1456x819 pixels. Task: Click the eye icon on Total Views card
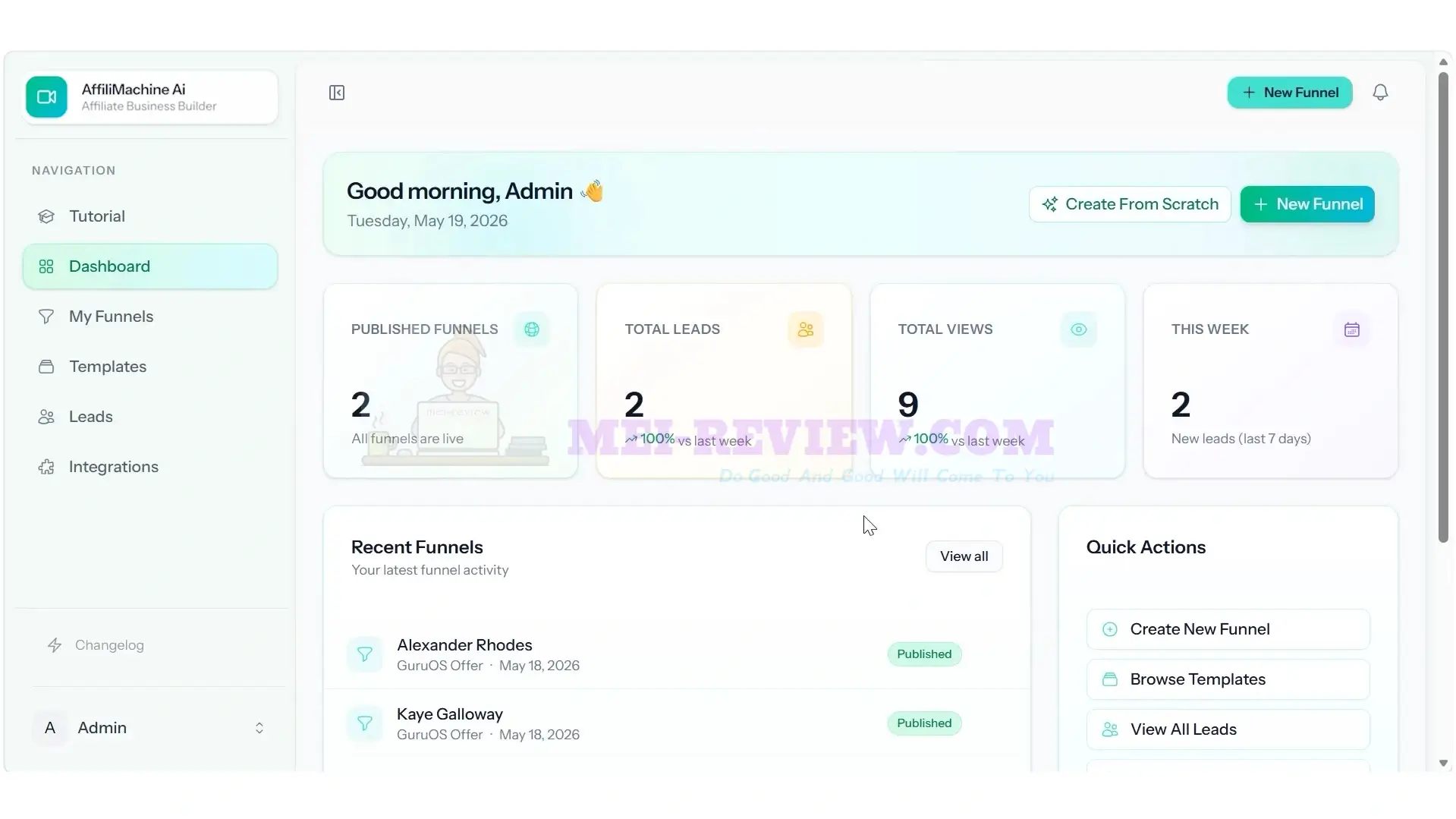(x=1079, y=329)
